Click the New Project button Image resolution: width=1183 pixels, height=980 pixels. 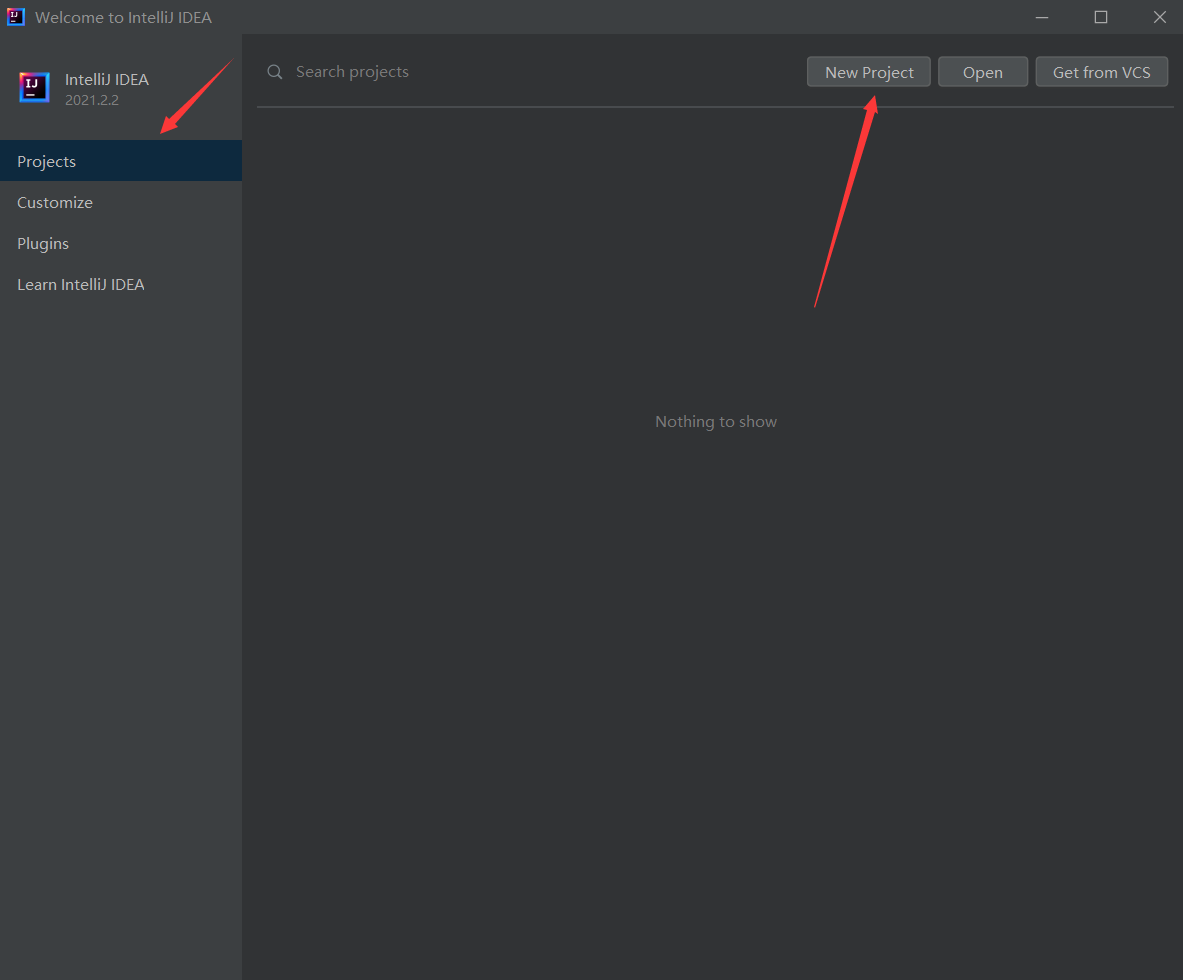tap(868, 72)
